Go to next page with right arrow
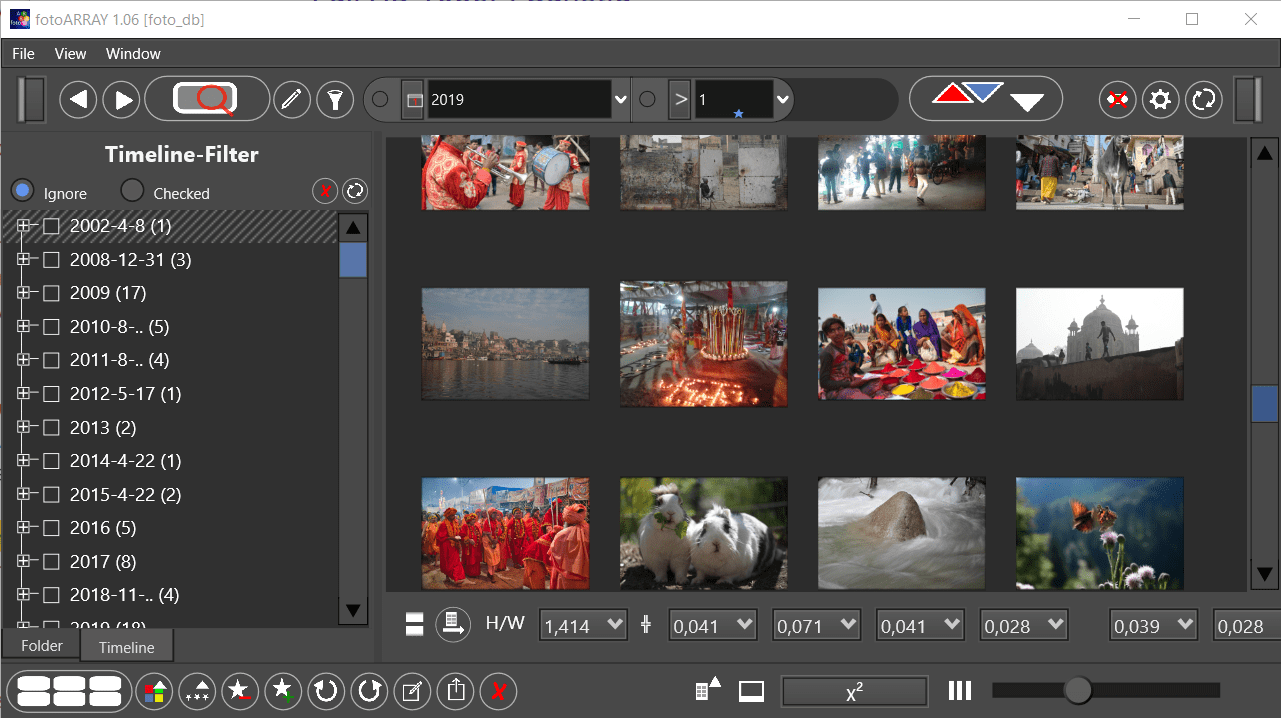1281x718 pixels. (122, 99)
